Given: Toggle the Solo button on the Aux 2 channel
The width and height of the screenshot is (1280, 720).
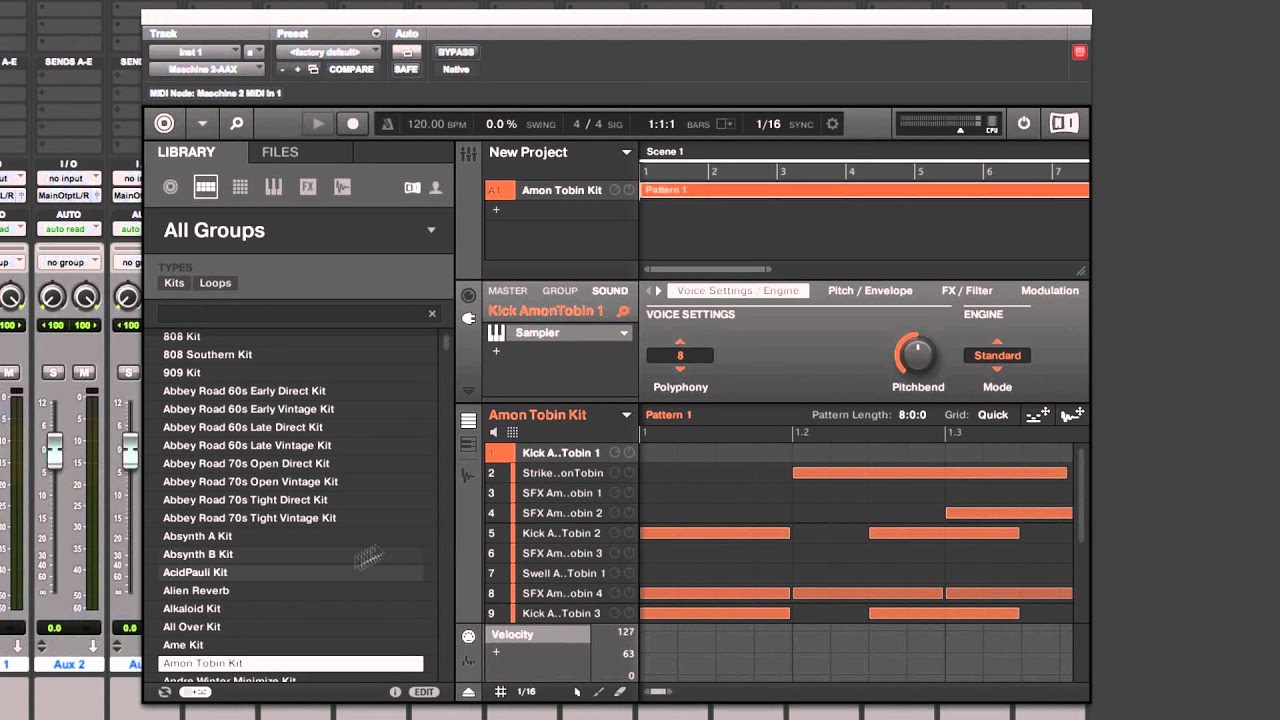Looking at the screenshot, I should click(x=54, y=373).
